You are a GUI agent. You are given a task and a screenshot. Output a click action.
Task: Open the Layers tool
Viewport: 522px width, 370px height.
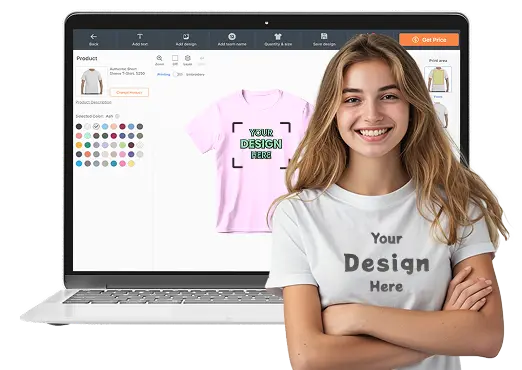(x=188, y=60)
